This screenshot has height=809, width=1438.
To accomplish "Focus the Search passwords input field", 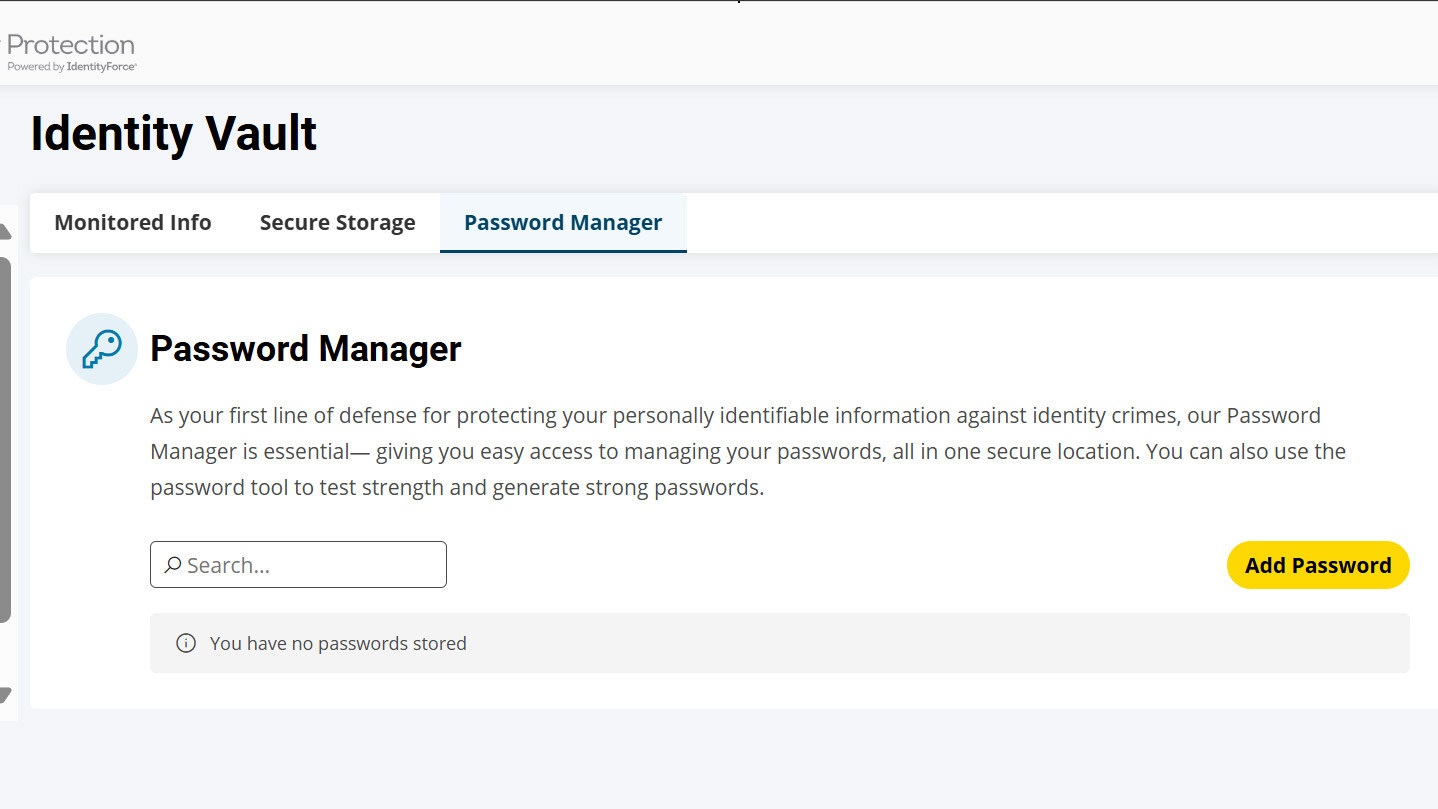I will pyautogui.click(x=310, y=565).
